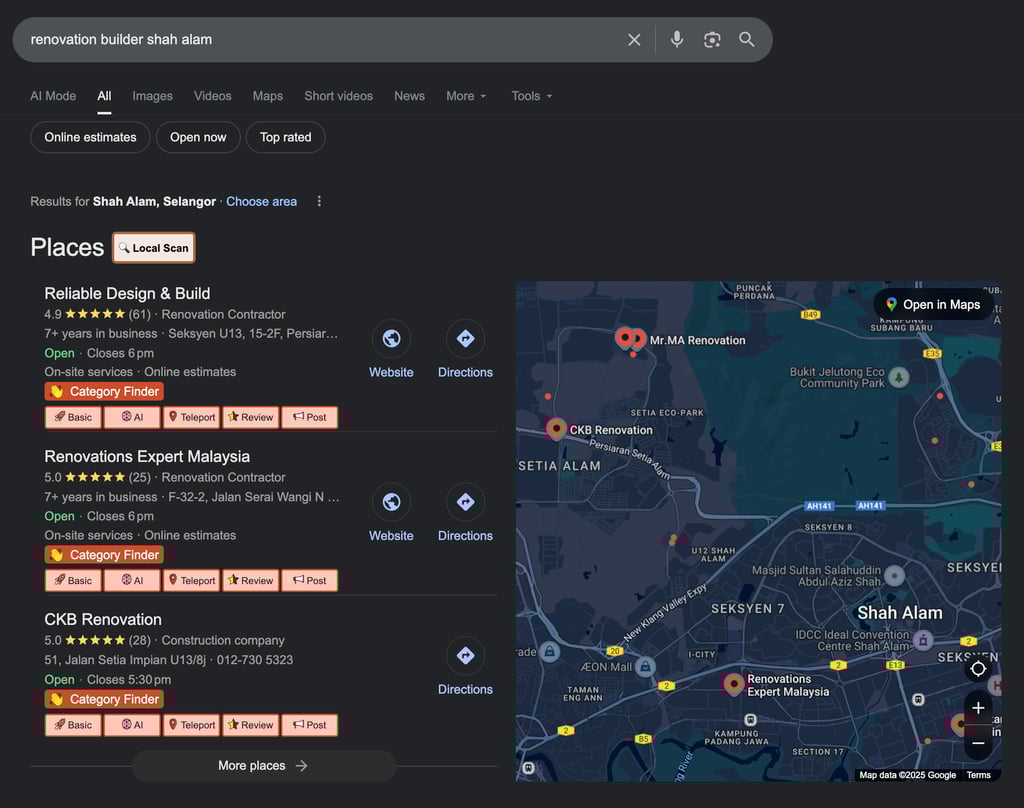Open Google Lens image search icon

712,40
